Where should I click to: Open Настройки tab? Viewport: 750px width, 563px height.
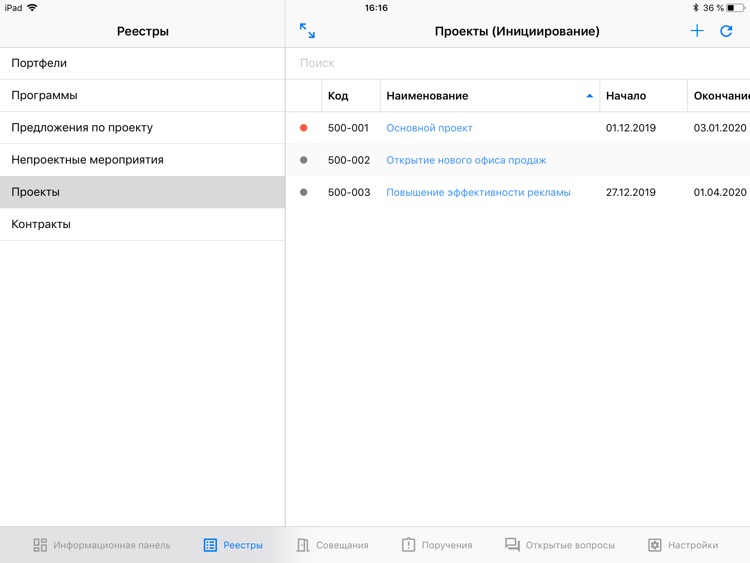683,545
